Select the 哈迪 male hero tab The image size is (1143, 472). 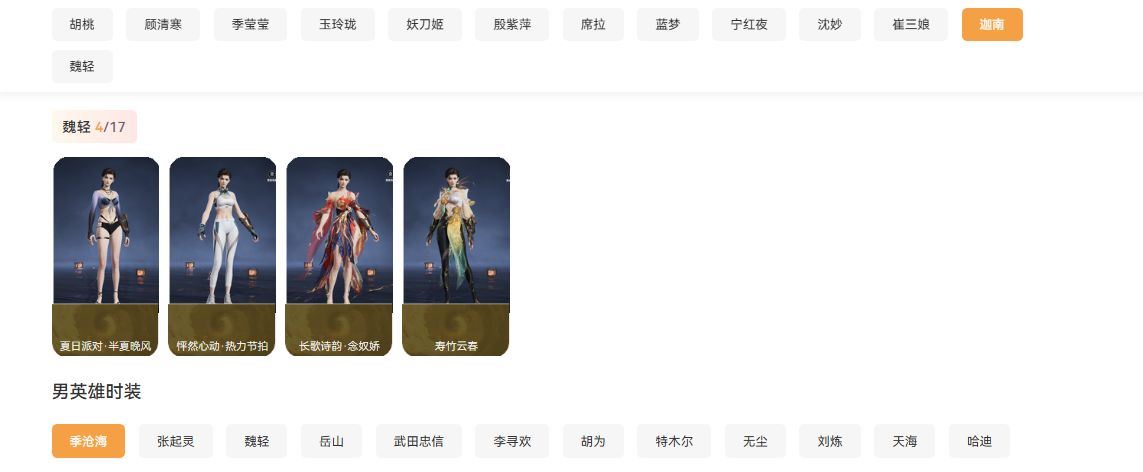coord(980,441)
